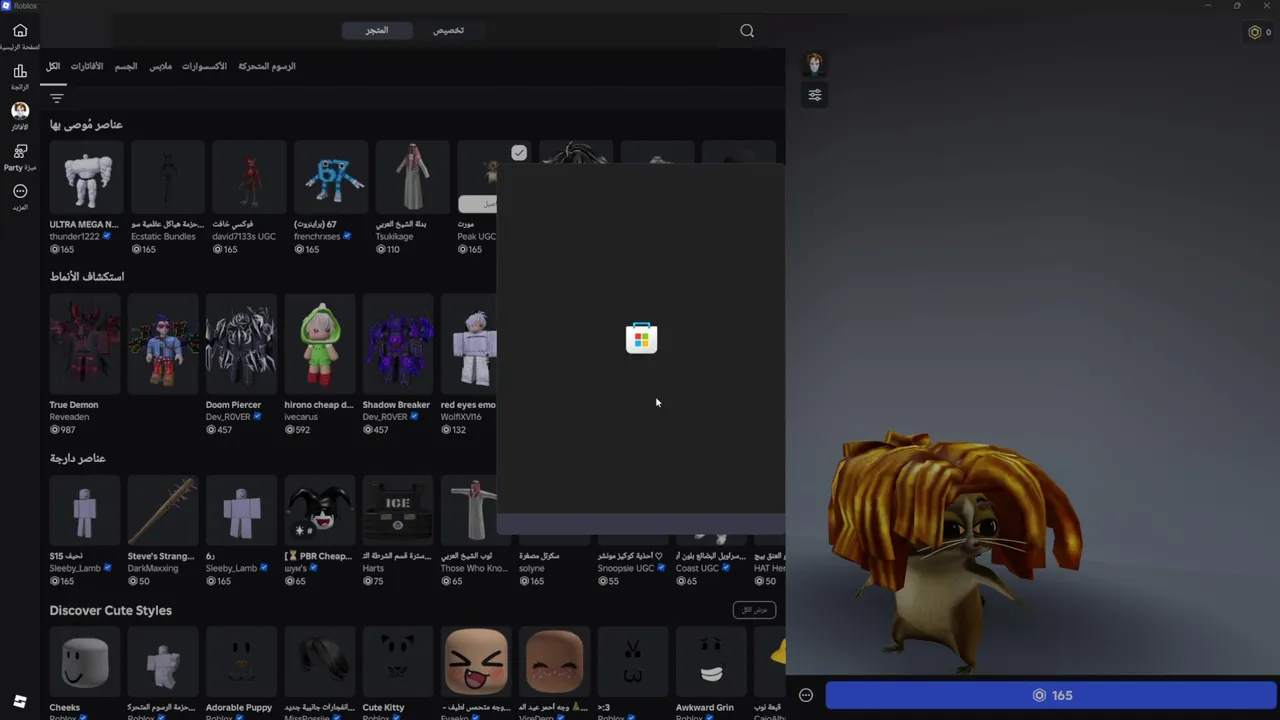Click the ivecarus creator name
Screen dimensions: 1280x720
pyautogui.click(x=301, y=417)
